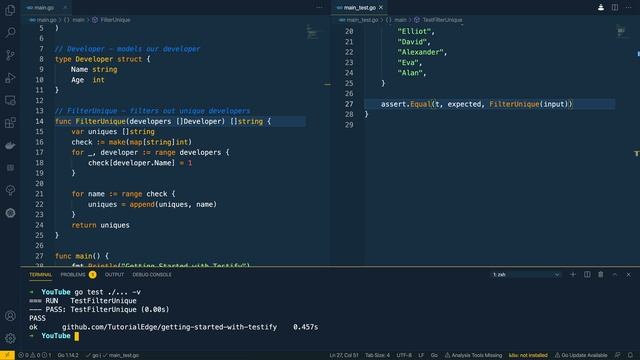Open the Docker view in the activity bar
This screenshot has width=640, height=360.
point(10,145)
